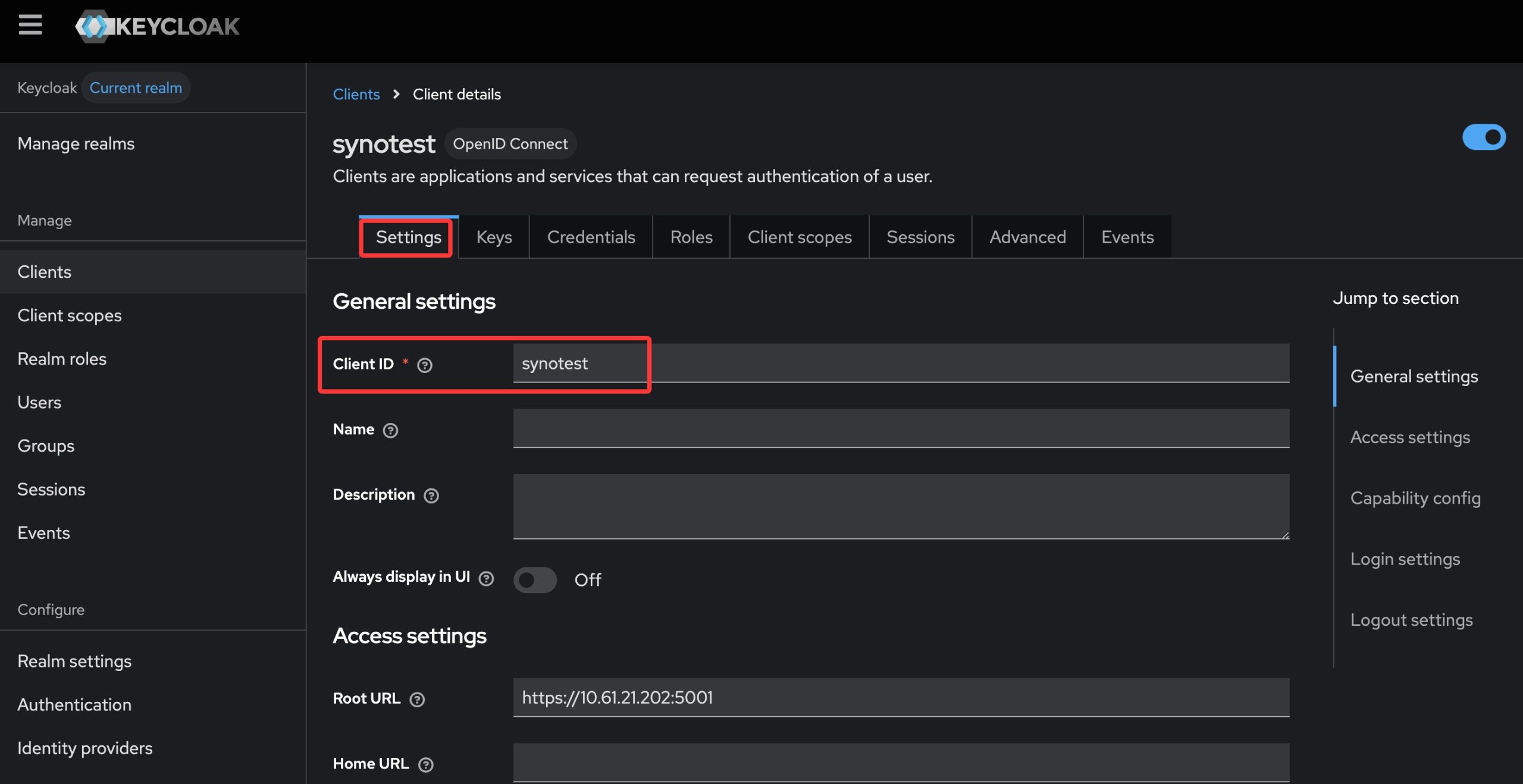The height and width of the screenshot is (784, 1523).
Task: Click help icon next to Description
Action: point(431,496)
